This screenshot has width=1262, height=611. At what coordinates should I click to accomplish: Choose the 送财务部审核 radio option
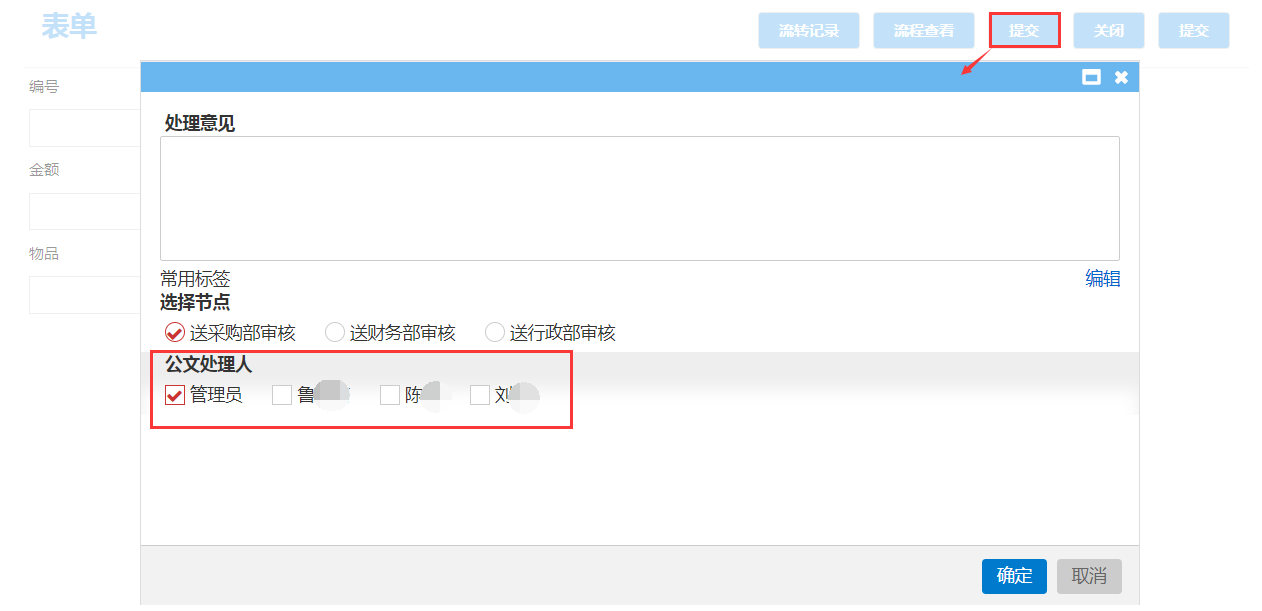pos(335,333)
